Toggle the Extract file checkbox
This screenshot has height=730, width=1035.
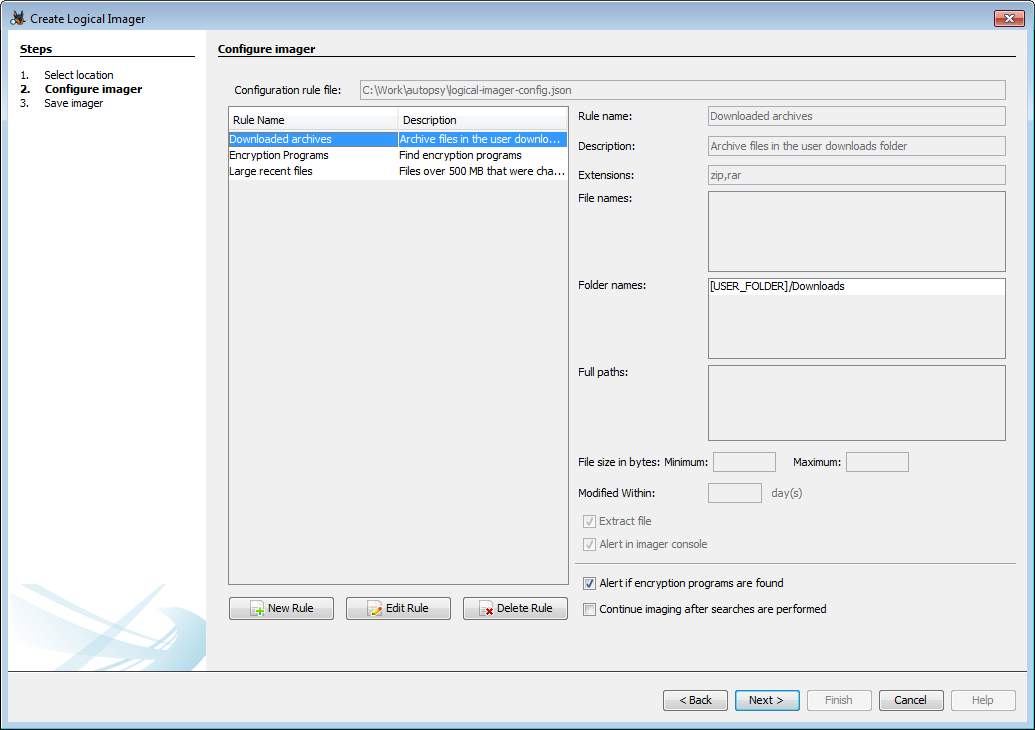589,521
